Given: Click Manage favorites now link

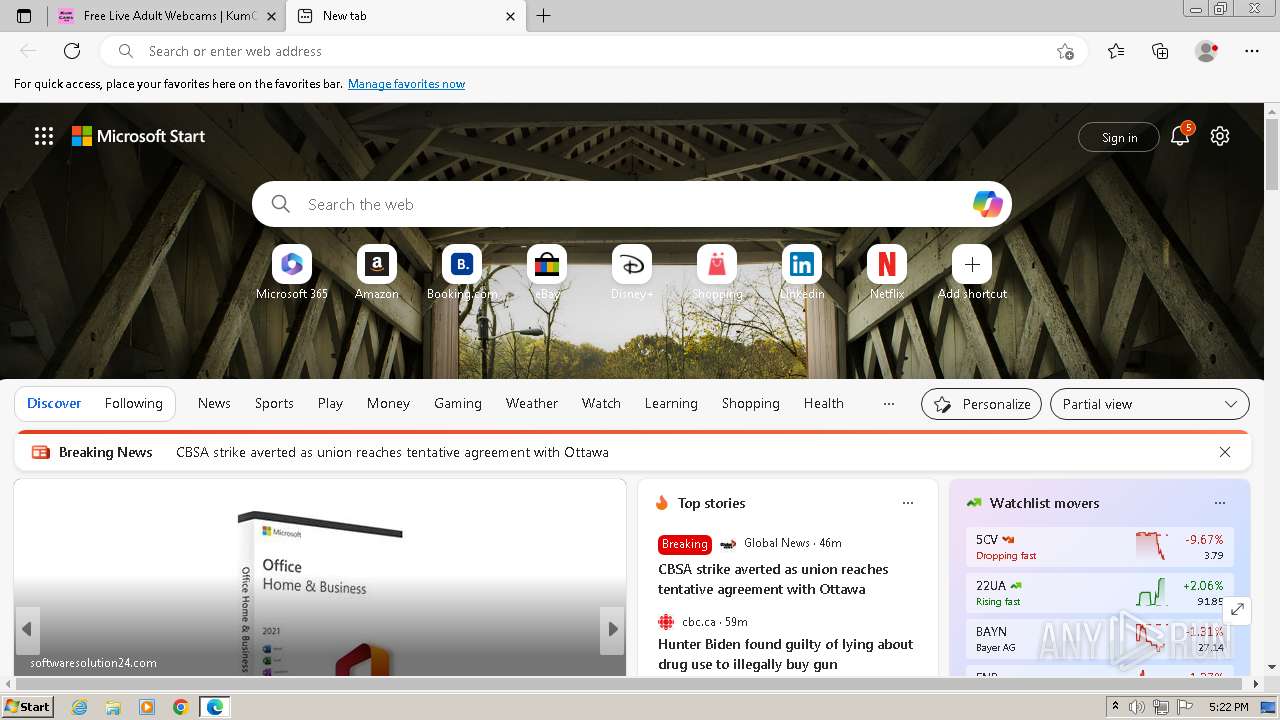Looking at the screenshot, I should click(406, 84).
